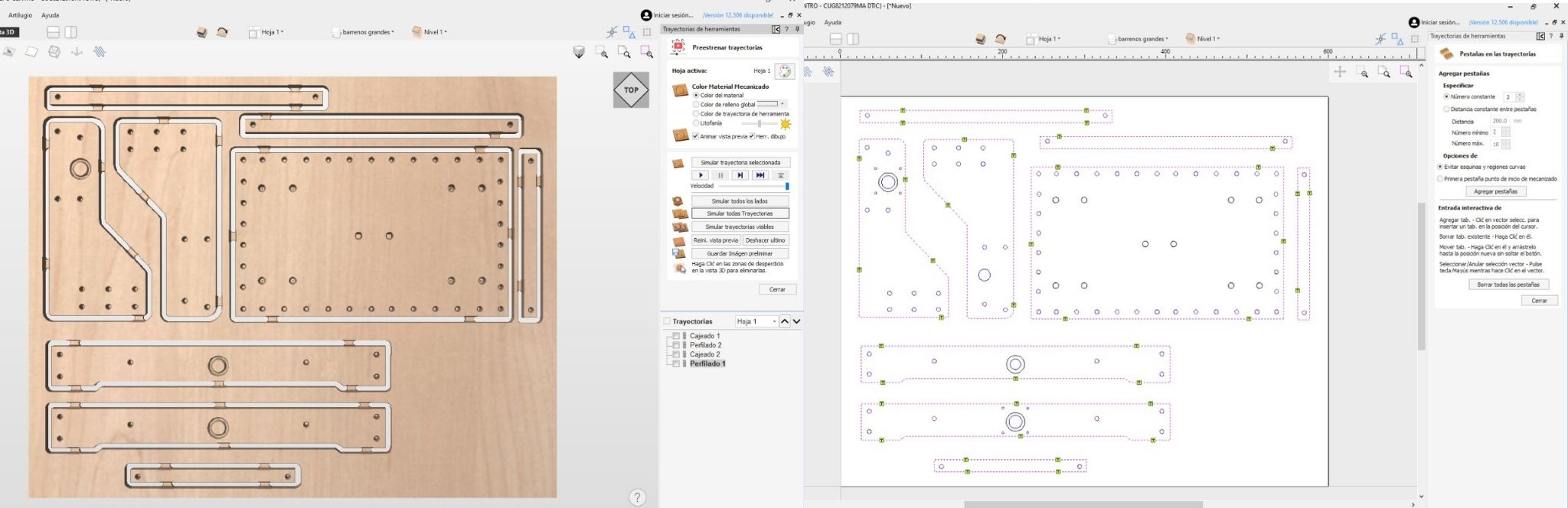This screenshot has width=1568, height=508.
Task: Click the help question mark in 3D view
Action: coord(638,497)
